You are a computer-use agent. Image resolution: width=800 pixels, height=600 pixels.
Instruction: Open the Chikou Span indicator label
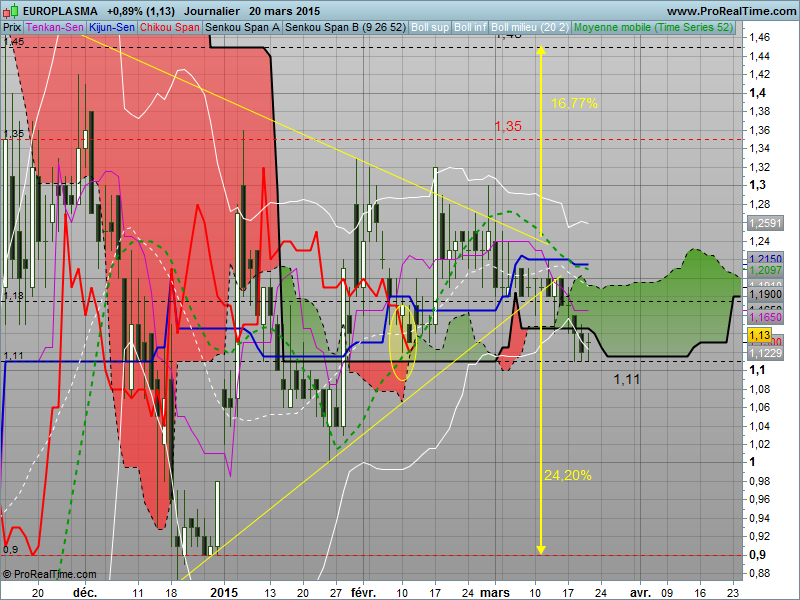169,27
